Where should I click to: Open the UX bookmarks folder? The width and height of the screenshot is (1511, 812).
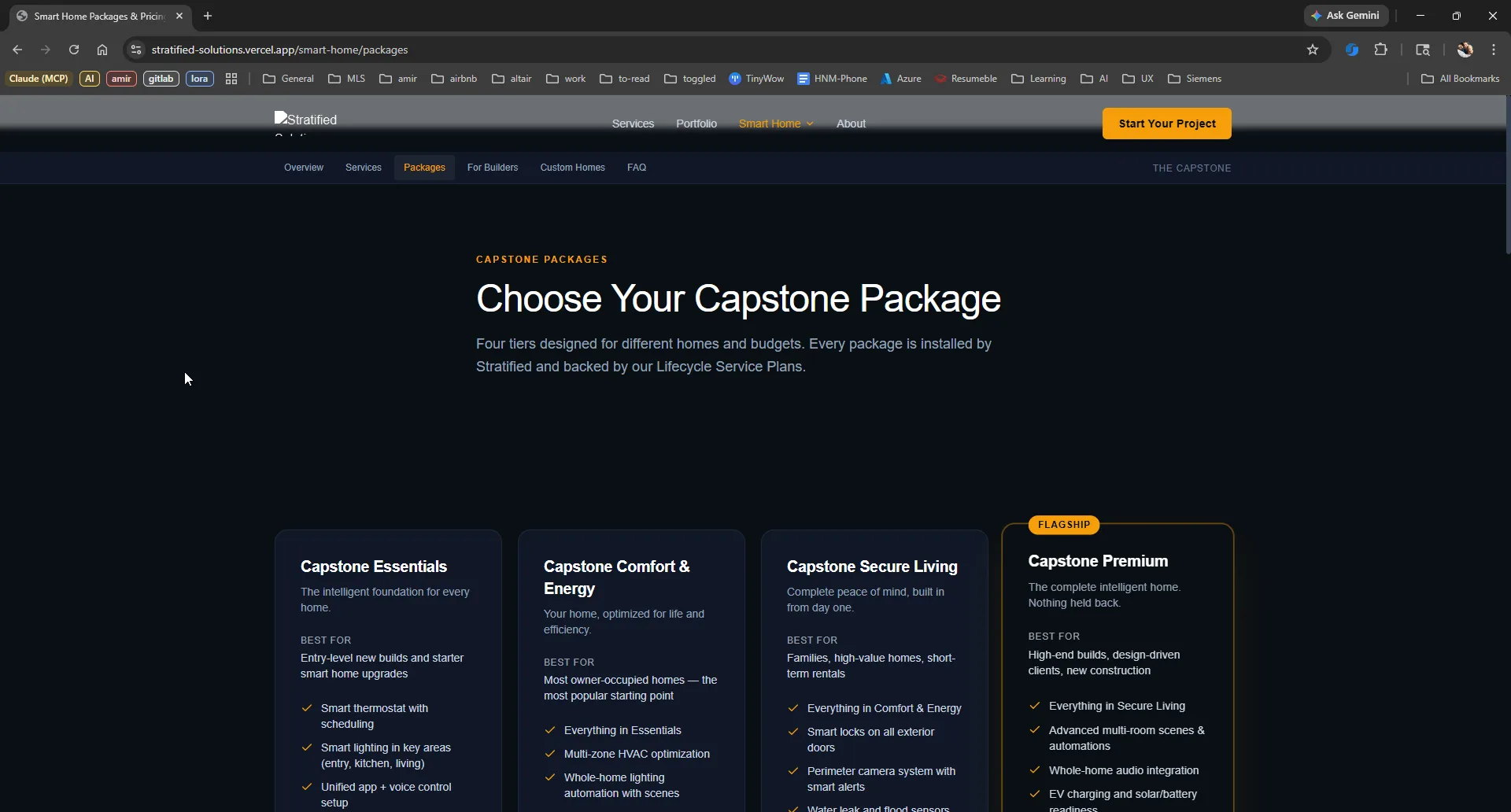1138,79
